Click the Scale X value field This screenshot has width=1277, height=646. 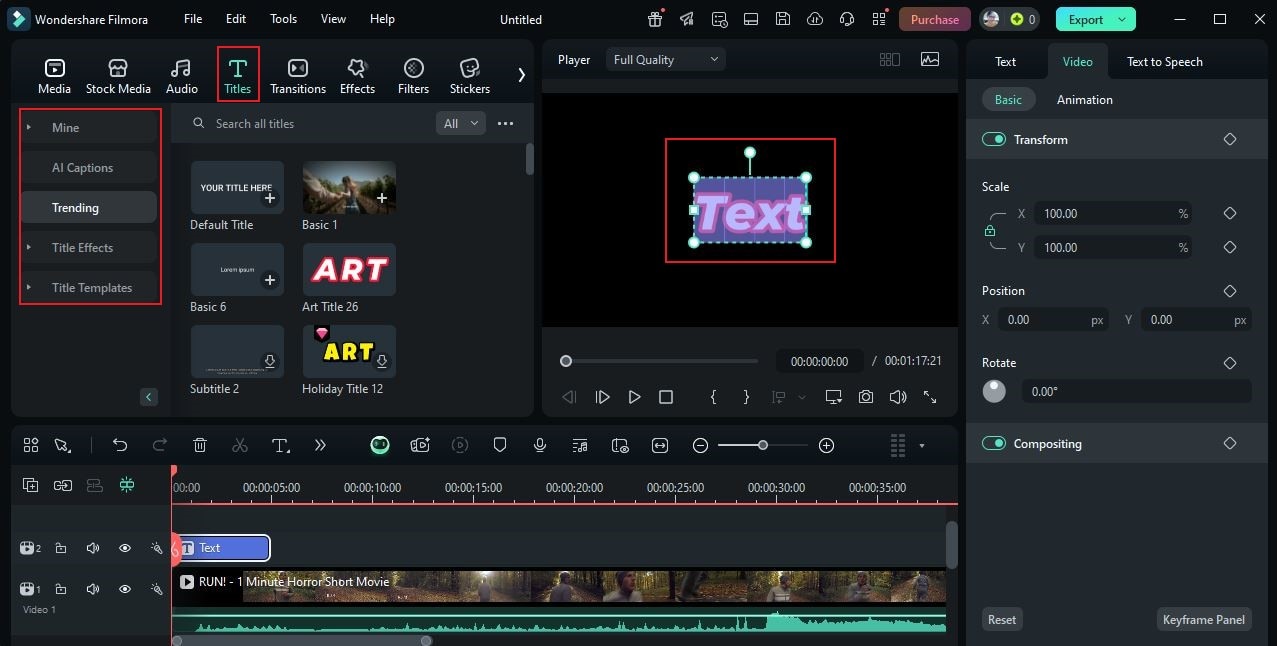[x=1112, y=213]
